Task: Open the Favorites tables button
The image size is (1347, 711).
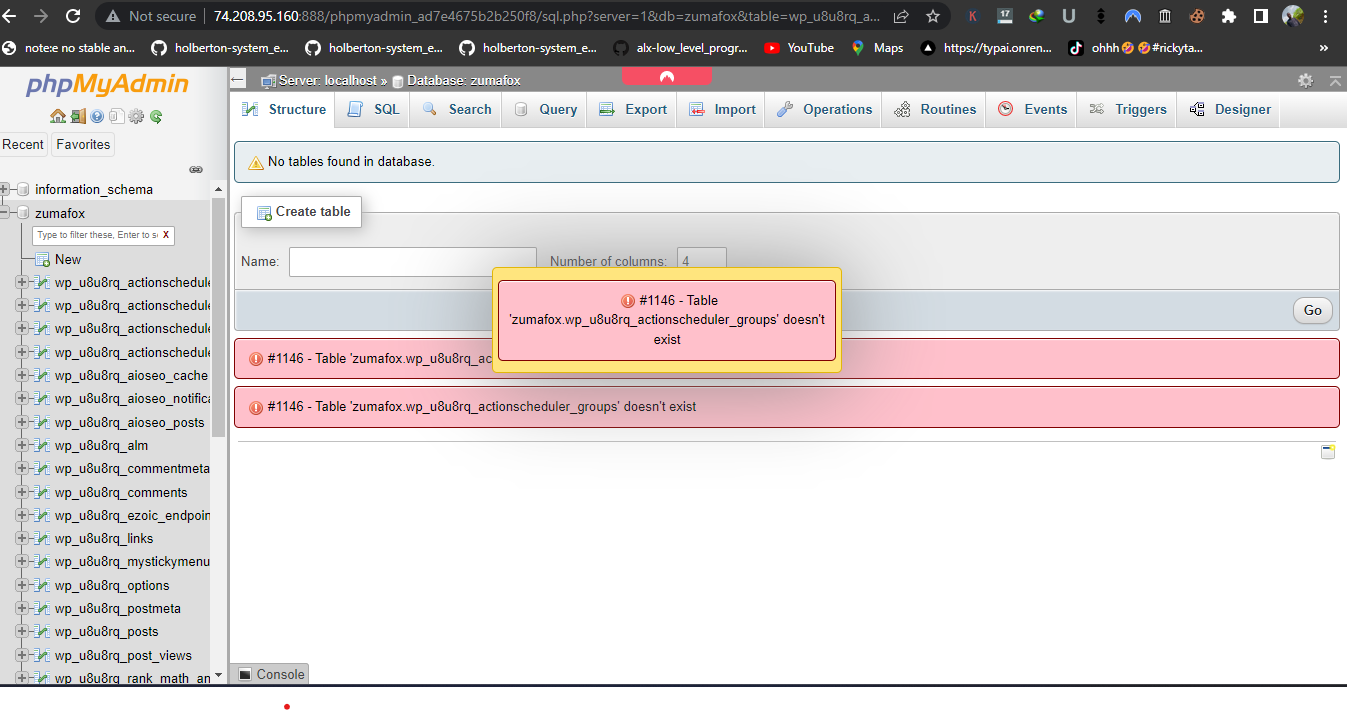Action: pos(83,144)
